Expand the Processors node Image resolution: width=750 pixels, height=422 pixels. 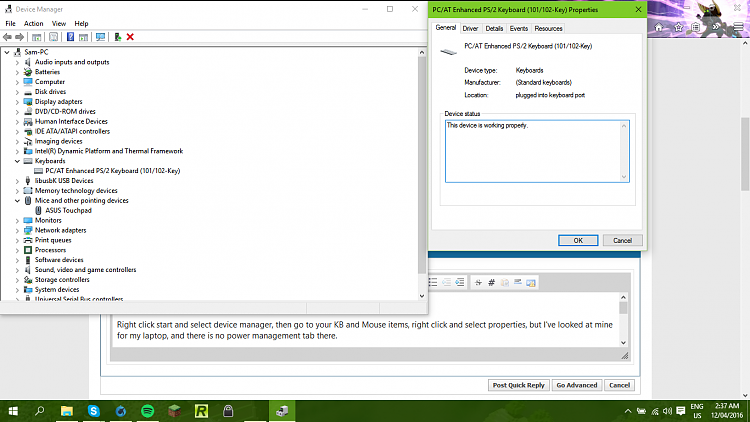[x=17, y=250]
